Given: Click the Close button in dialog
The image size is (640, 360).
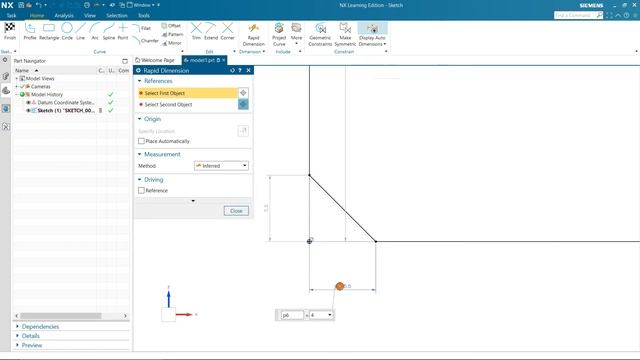Looking at the screenshot, I should click(236, 211).
